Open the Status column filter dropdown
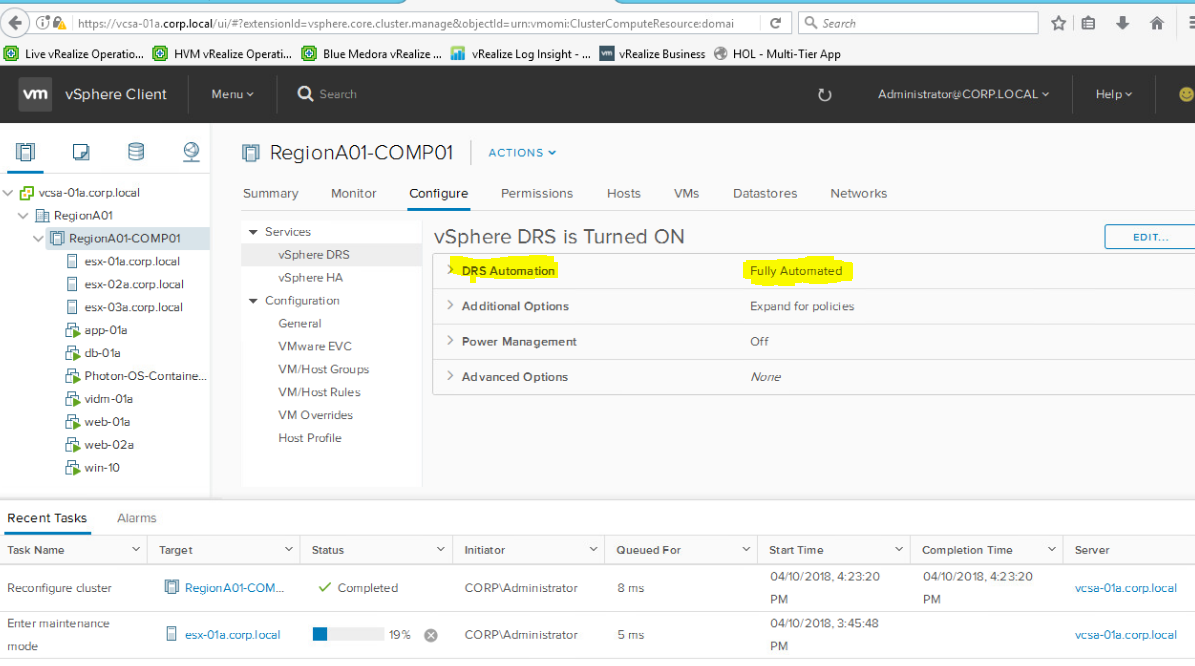The height and width of the screenshot is (666, 1195). (x=441, y=549)
